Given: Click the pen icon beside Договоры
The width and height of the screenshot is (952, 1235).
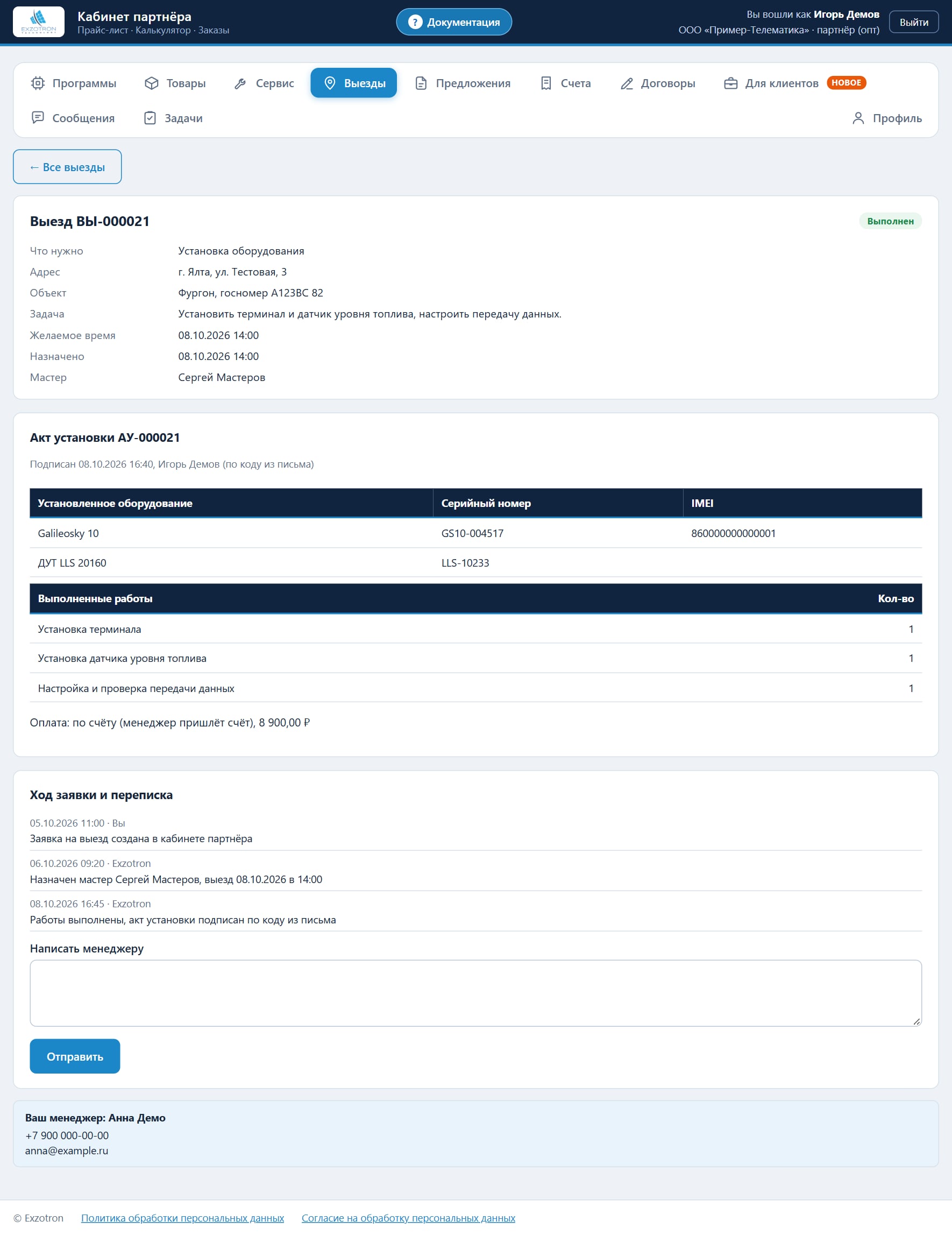Looking at the screenshot, I should click(x=627, y=83).
